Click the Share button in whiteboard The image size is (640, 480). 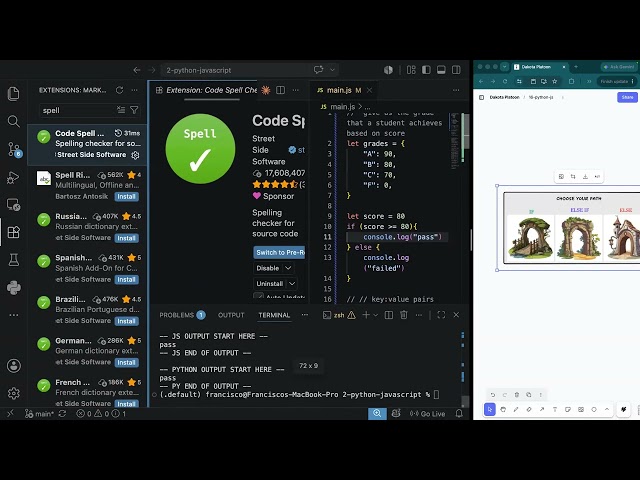(x=627, y=97)
